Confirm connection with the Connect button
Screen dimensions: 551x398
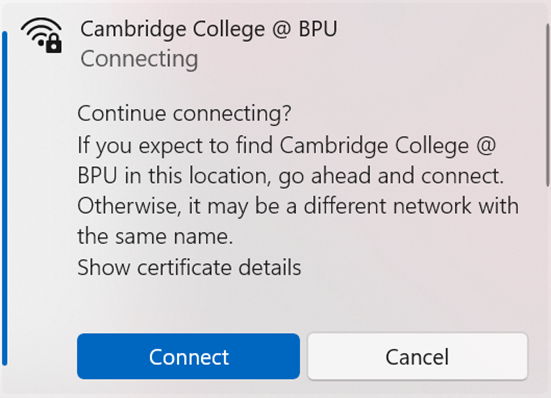coord(188,356)
